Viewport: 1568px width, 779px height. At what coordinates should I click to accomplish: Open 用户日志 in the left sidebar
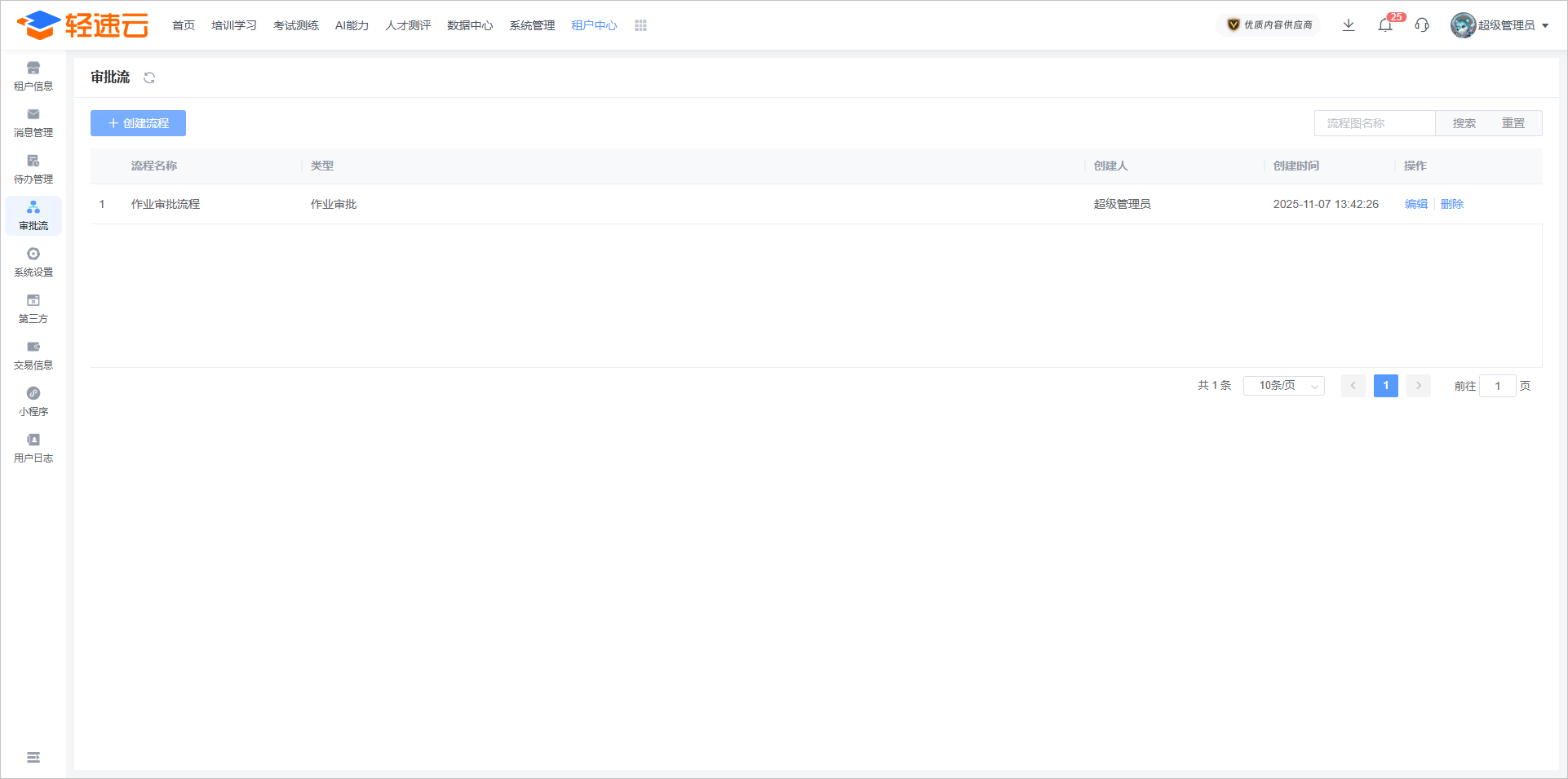pos(33,448)
